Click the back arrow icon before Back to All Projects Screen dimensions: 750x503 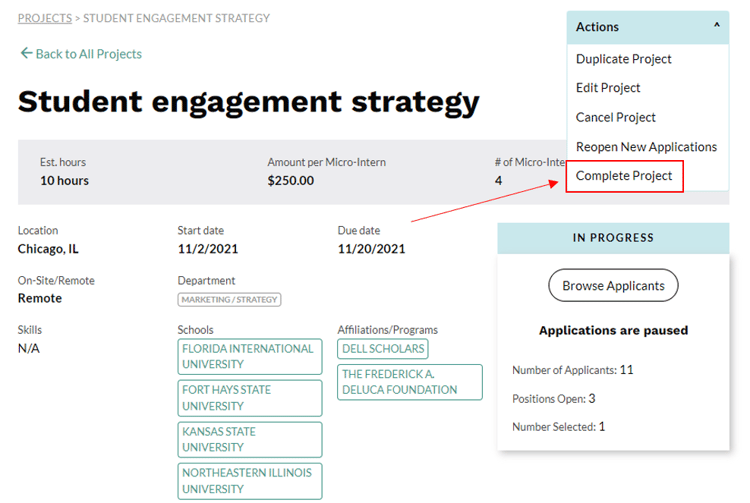click(26, 53)
